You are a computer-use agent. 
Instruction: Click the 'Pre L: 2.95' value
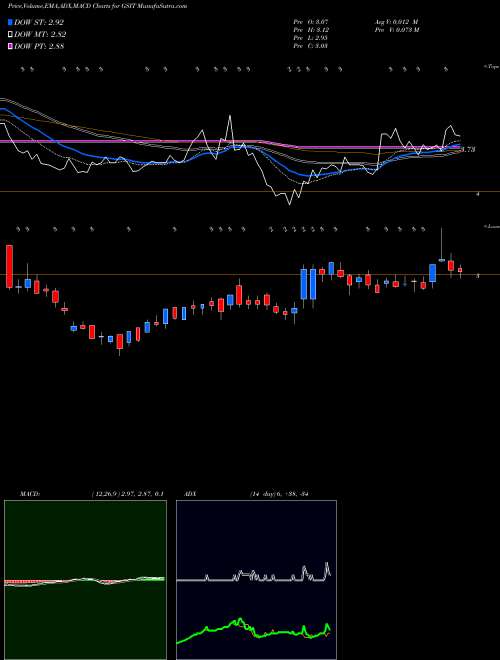[x=311, y=38]
